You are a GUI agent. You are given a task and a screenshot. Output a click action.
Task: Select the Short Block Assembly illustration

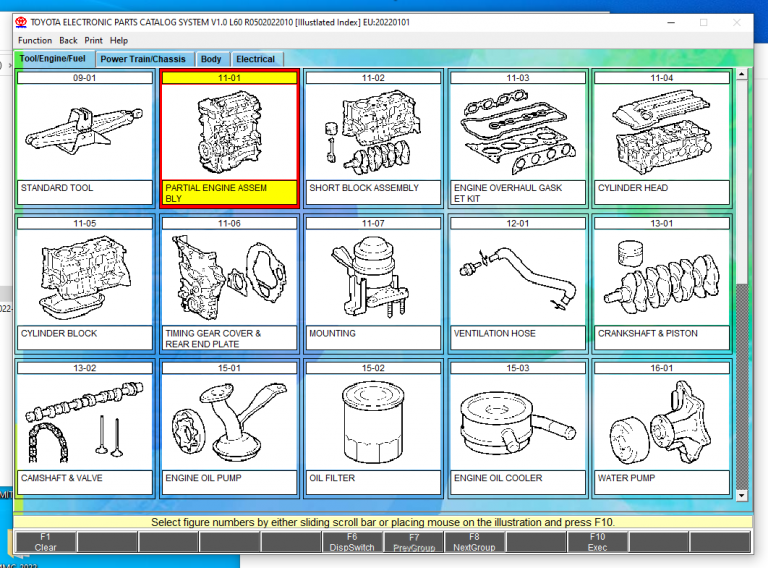pos(373,132)
